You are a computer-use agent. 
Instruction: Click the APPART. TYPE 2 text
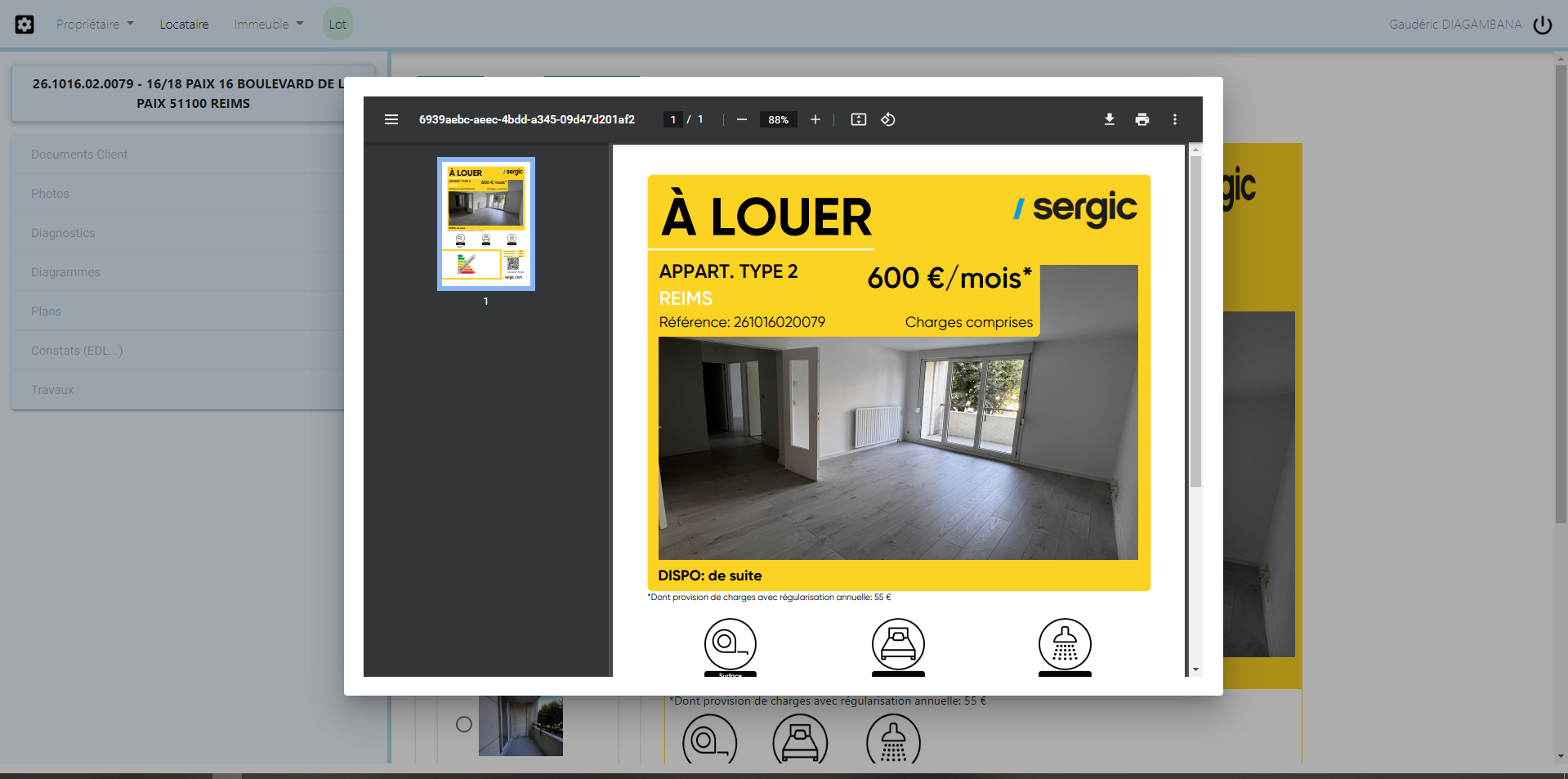(728, 271)
